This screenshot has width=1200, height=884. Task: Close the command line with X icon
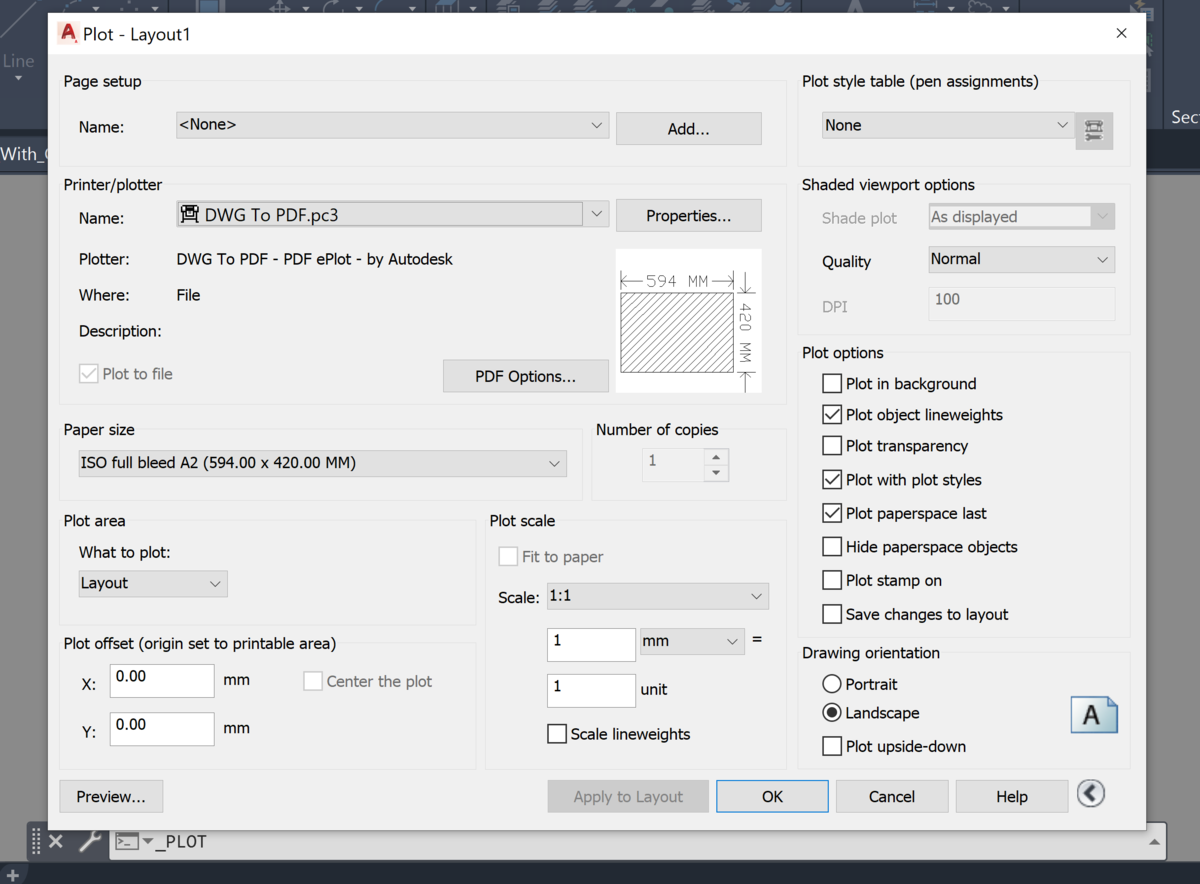click(56, 841)
